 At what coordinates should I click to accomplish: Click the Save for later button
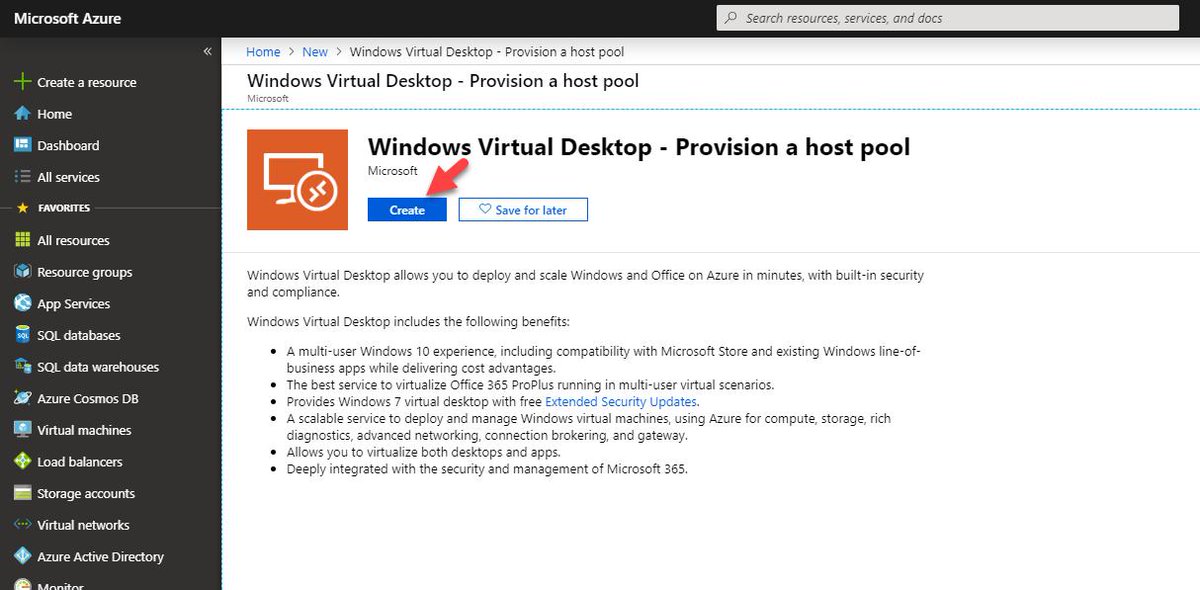(523, 210)
